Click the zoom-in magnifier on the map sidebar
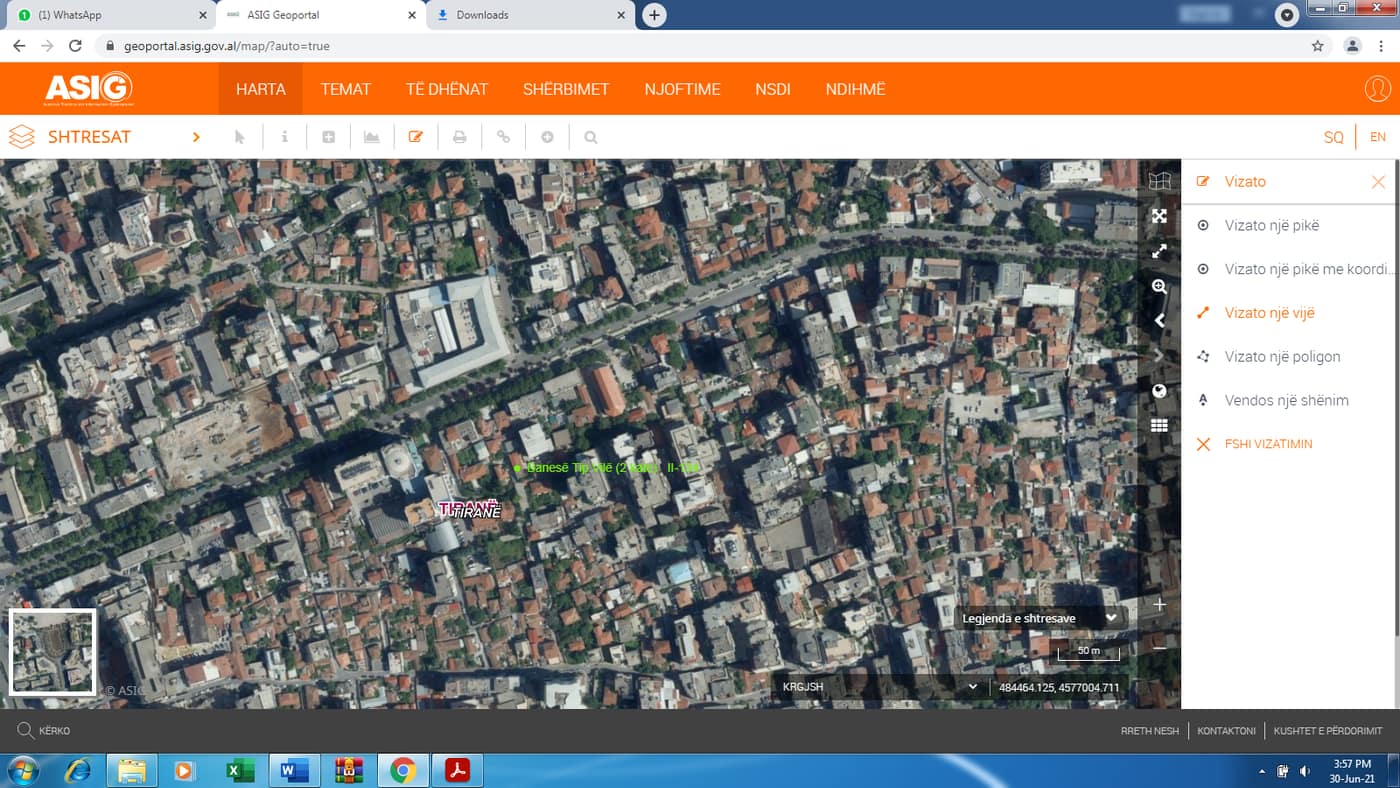The height and width of the screenshot is (788, 1400). coord(1159,286)
